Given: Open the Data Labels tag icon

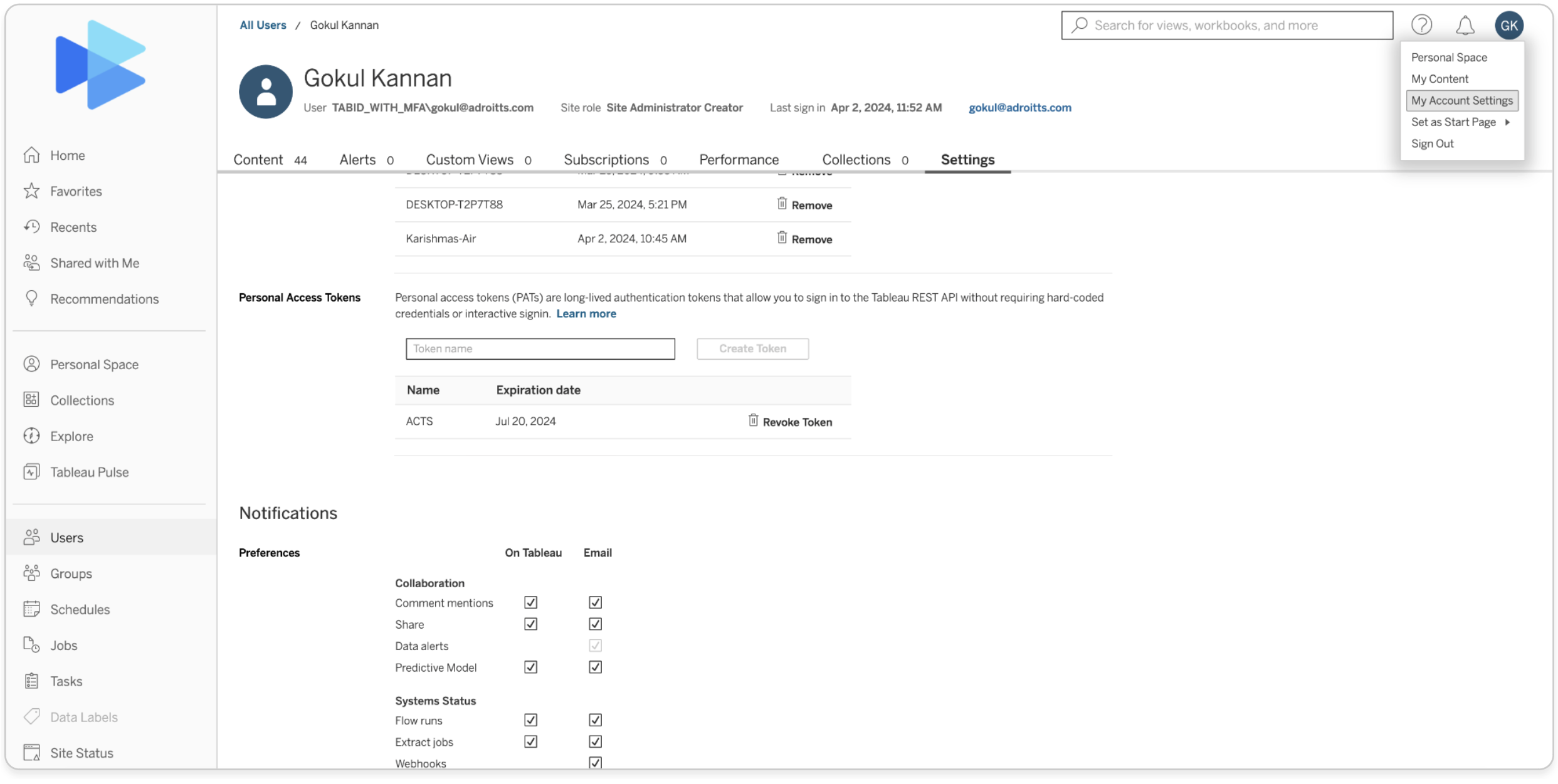Looking at the screenshot, I should 31,716.
